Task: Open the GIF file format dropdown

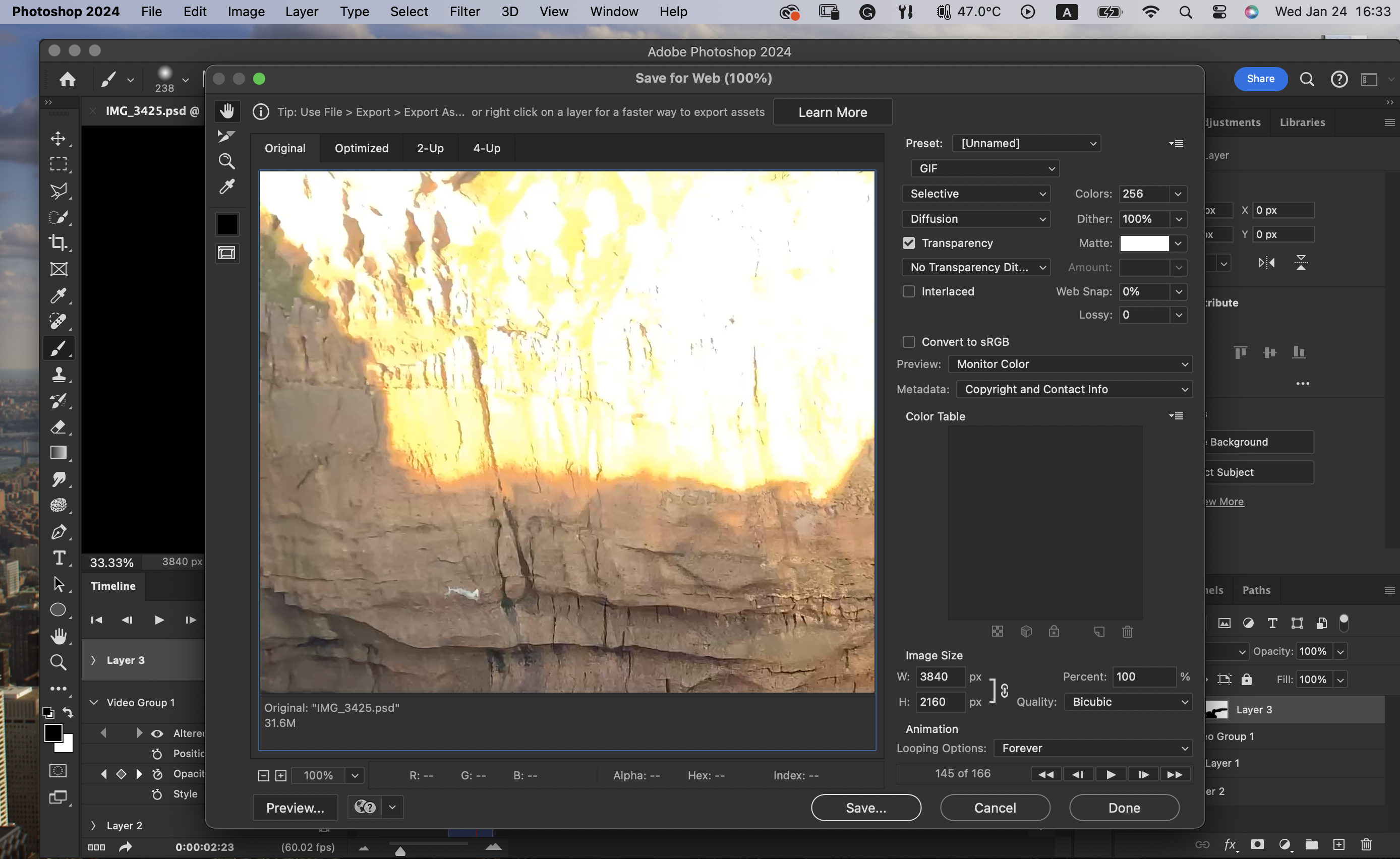Action: click(984, 169)
